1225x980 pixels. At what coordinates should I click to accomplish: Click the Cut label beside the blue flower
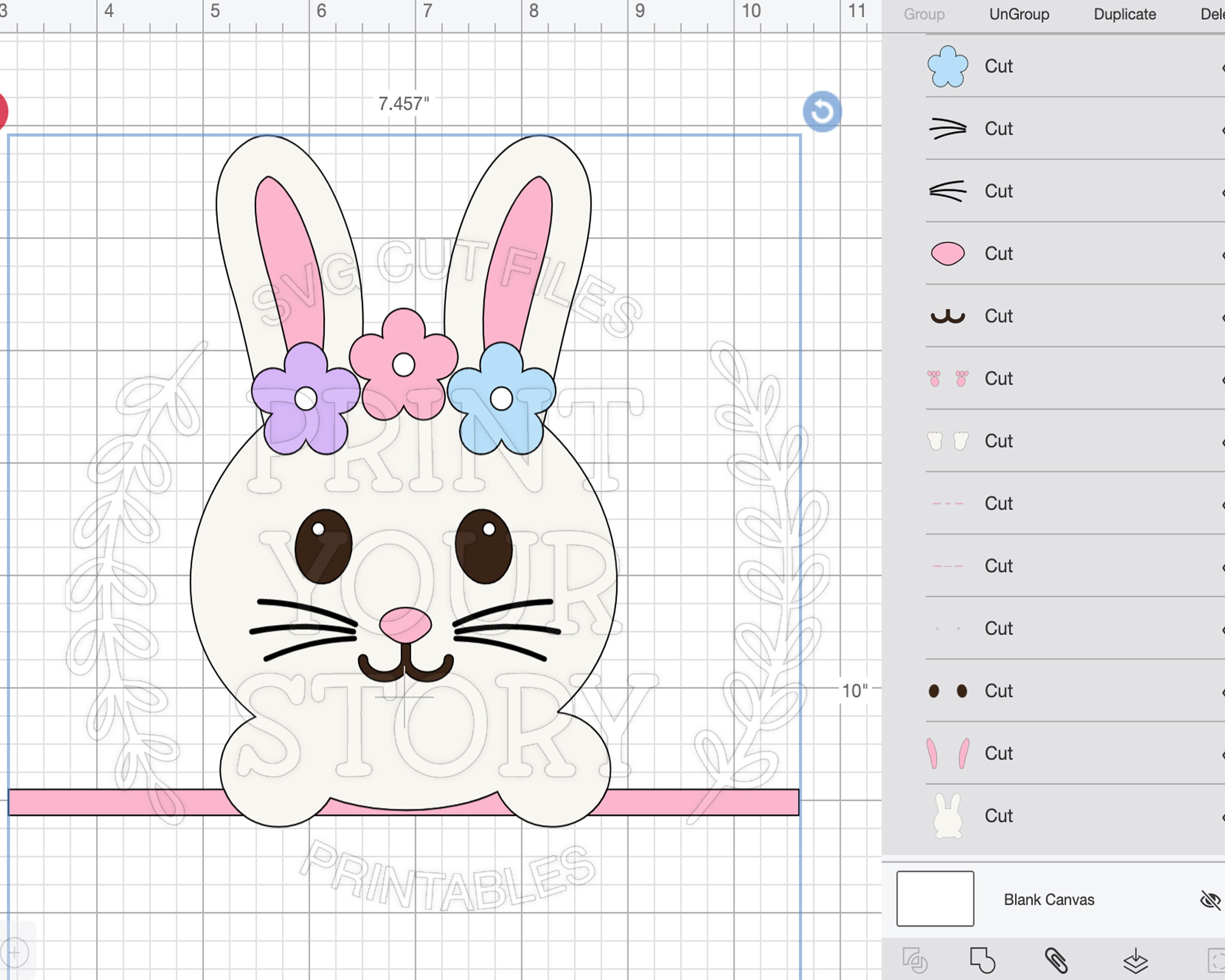click(999, 67)
